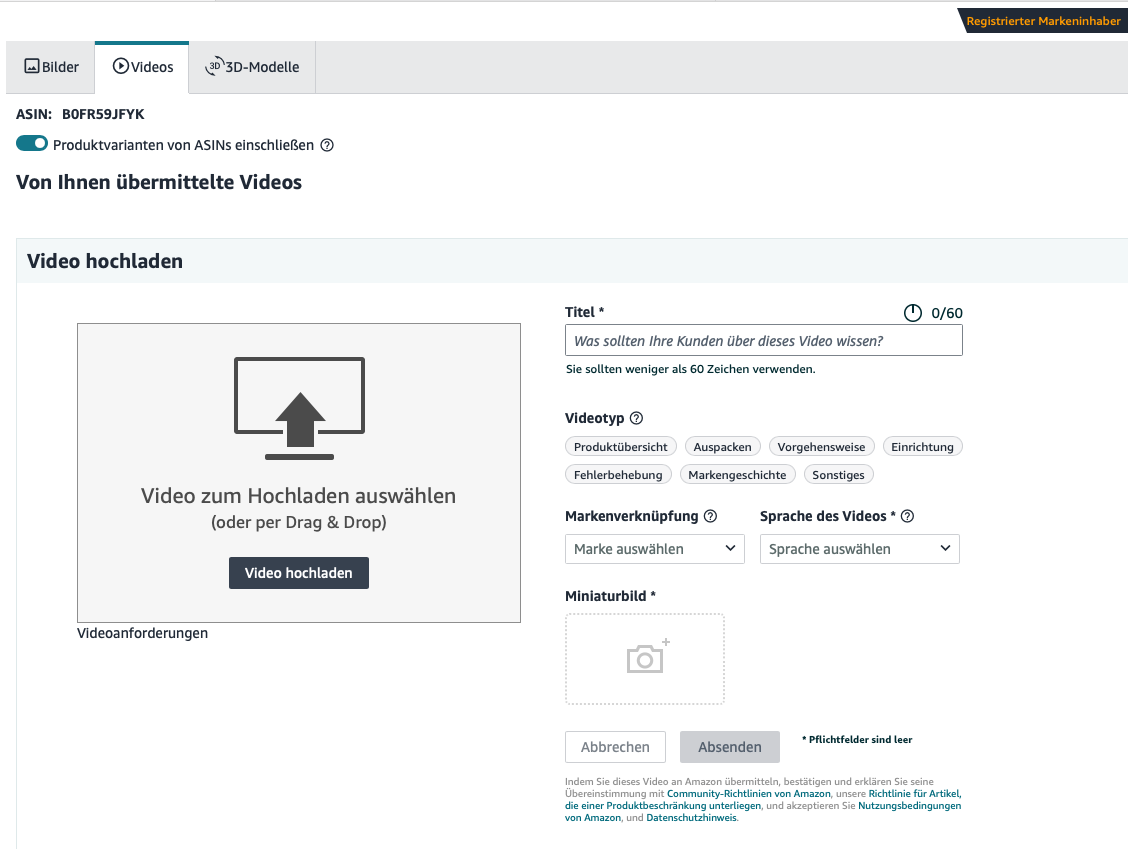Click the clock icon next to character counter
Viewport: 1128px width, 849px height.
pos(912,313)
